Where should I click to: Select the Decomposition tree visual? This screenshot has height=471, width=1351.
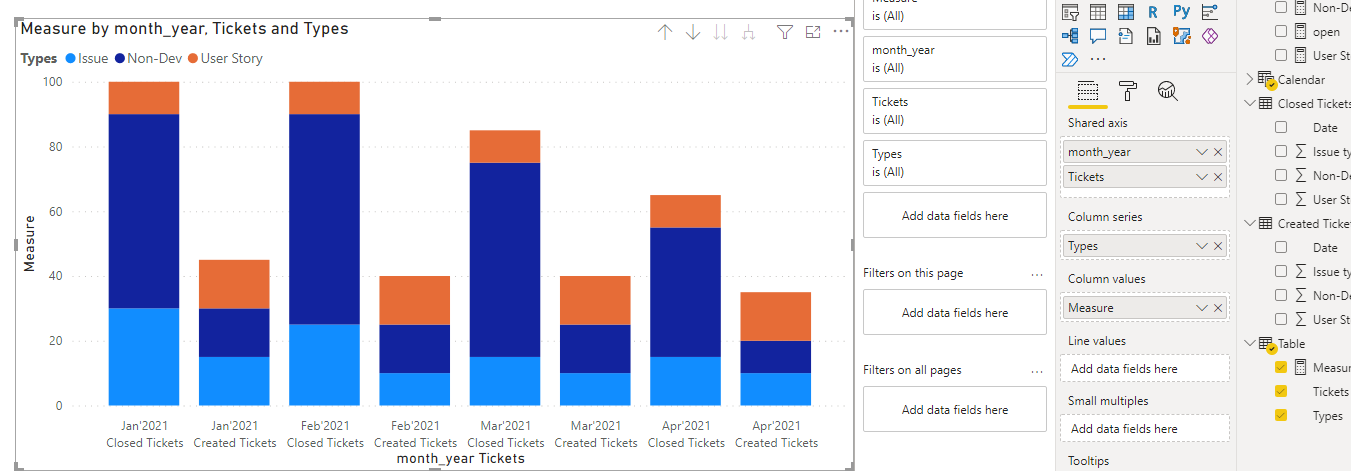pos(1070,37)
